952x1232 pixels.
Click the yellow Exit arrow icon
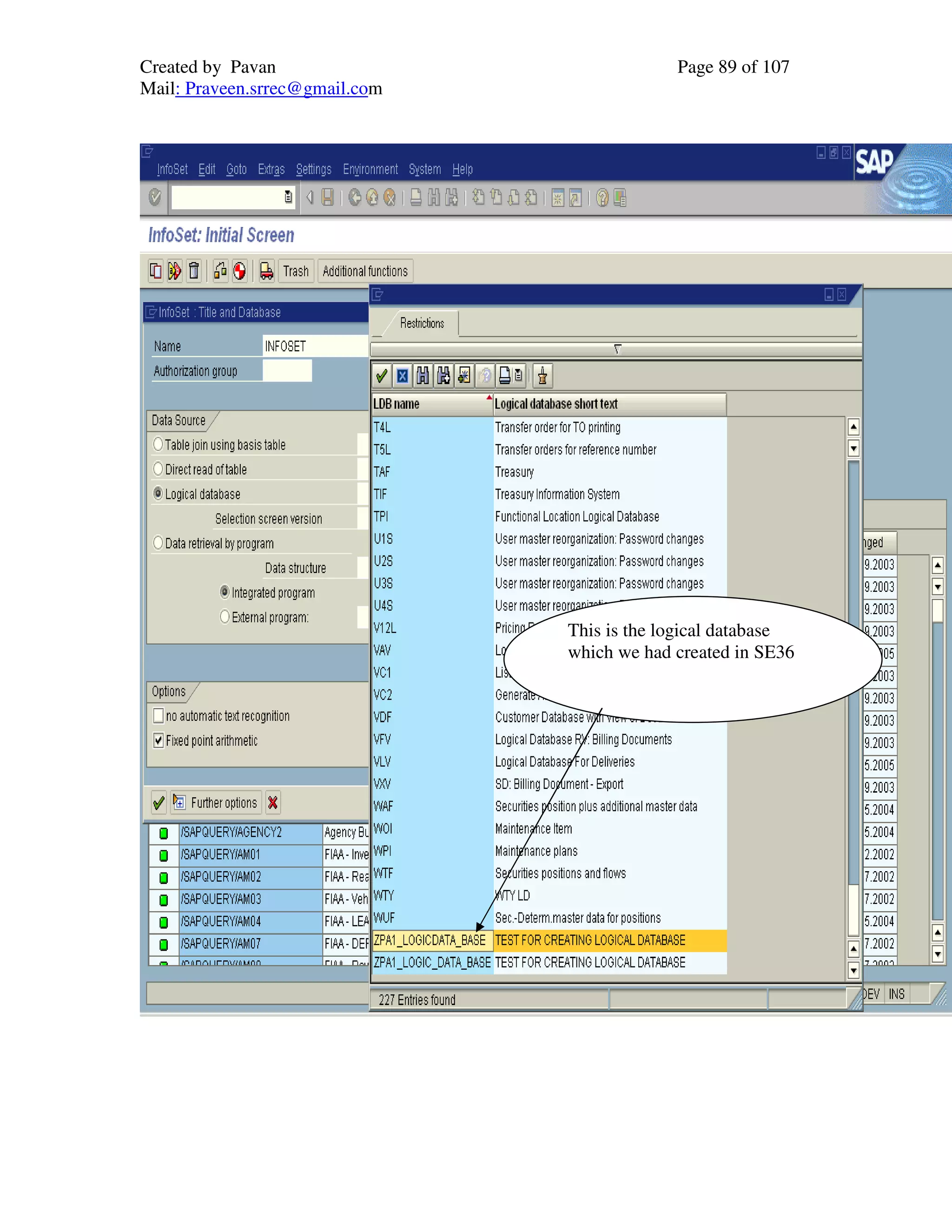click(x=372, y=198)
